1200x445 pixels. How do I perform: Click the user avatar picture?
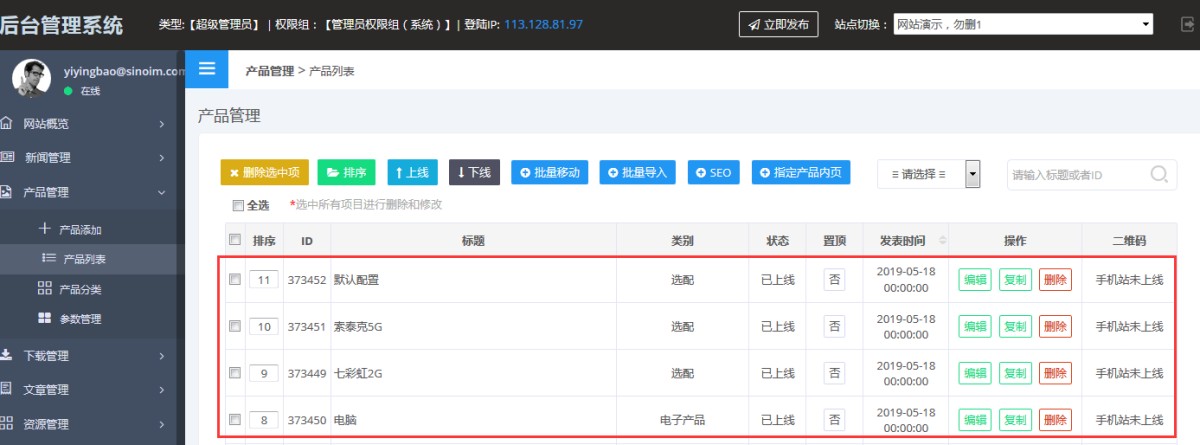32,79
